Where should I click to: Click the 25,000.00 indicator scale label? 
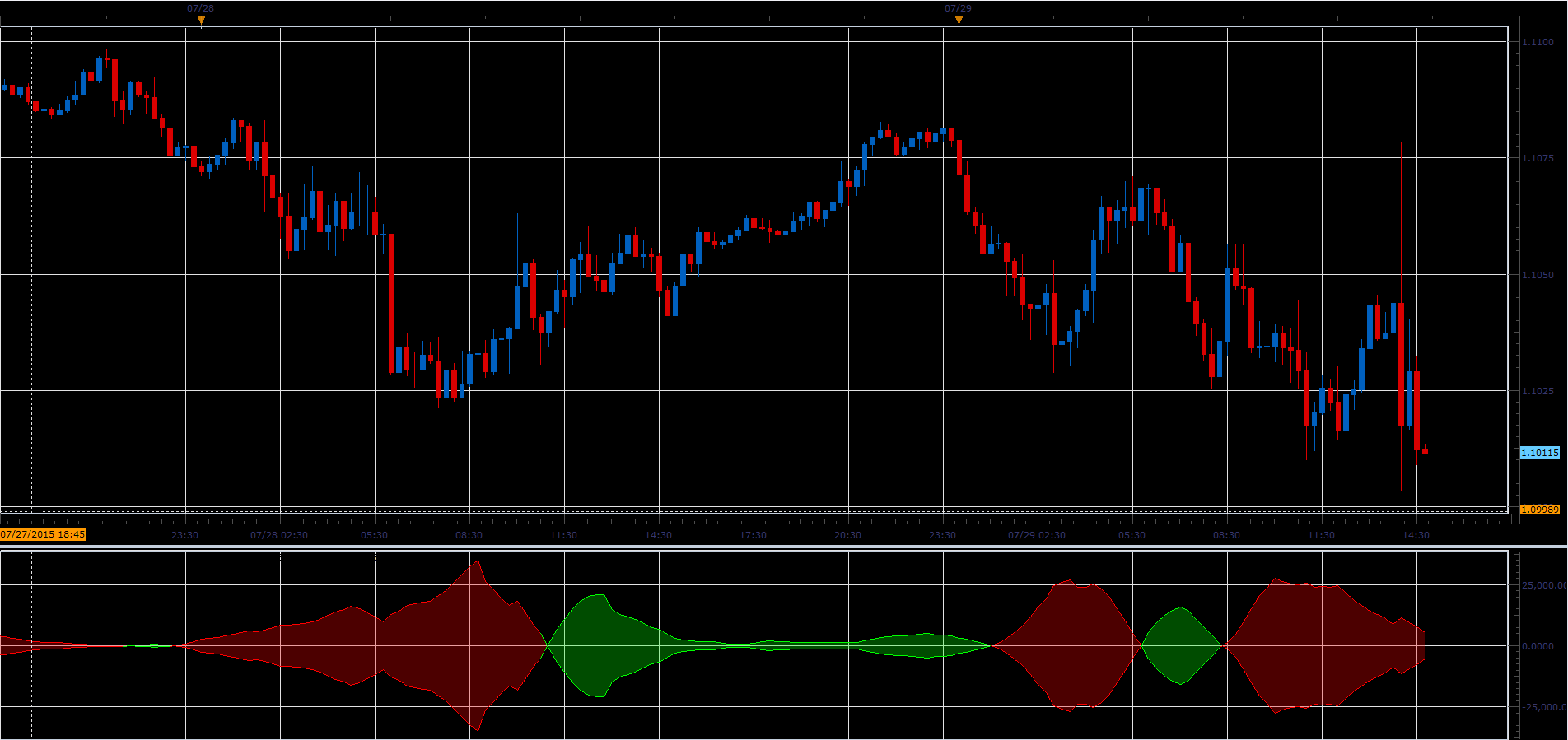1543,585
